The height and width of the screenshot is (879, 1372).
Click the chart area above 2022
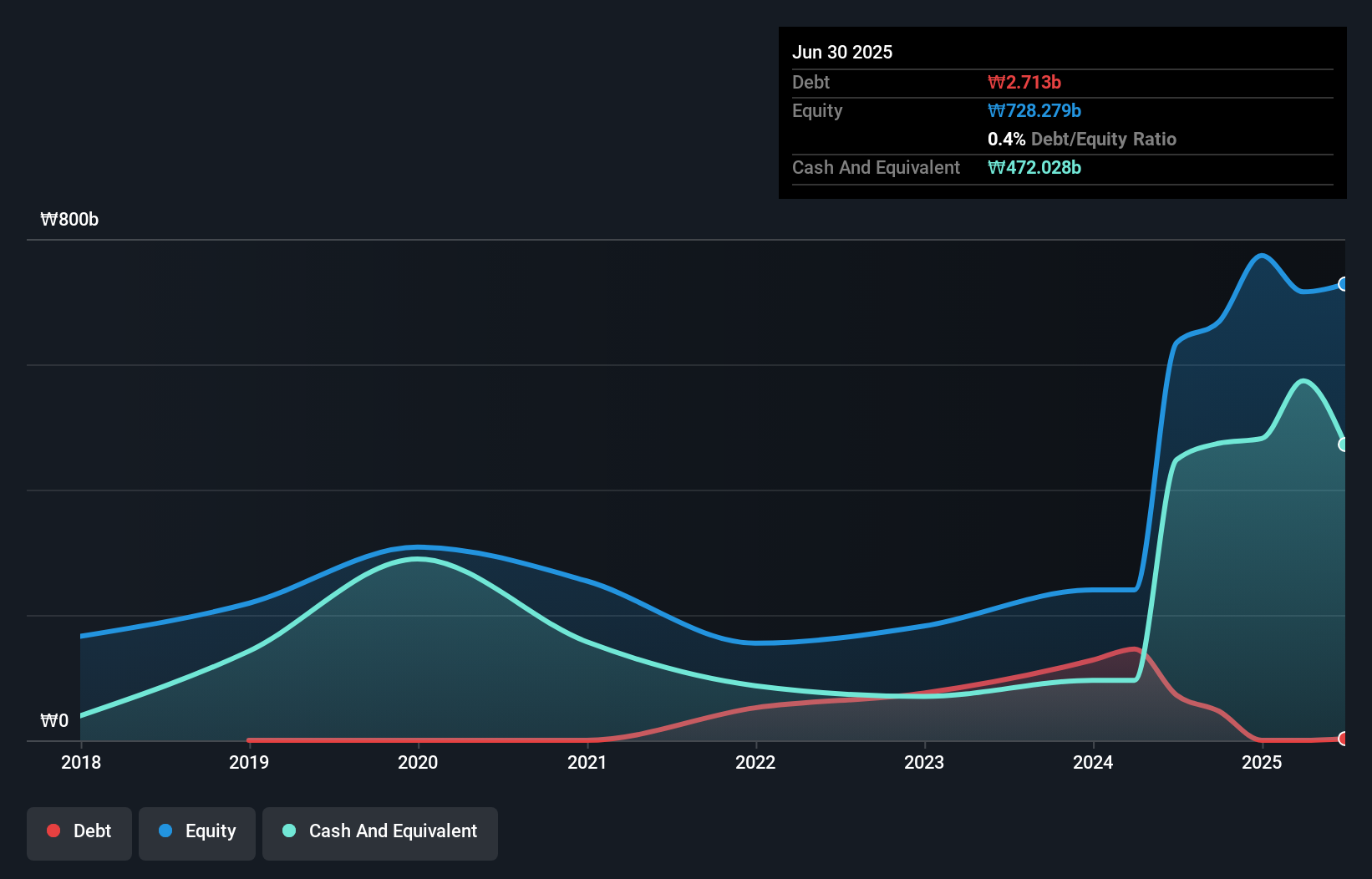coord(755,501)
